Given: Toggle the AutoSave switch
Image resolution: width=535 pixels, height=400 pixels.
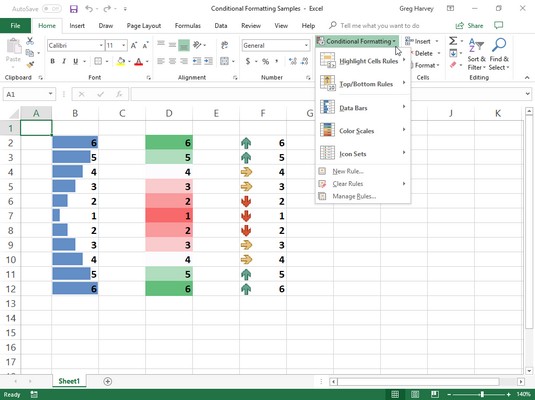Looking at the screenshot, I should 52,9.
